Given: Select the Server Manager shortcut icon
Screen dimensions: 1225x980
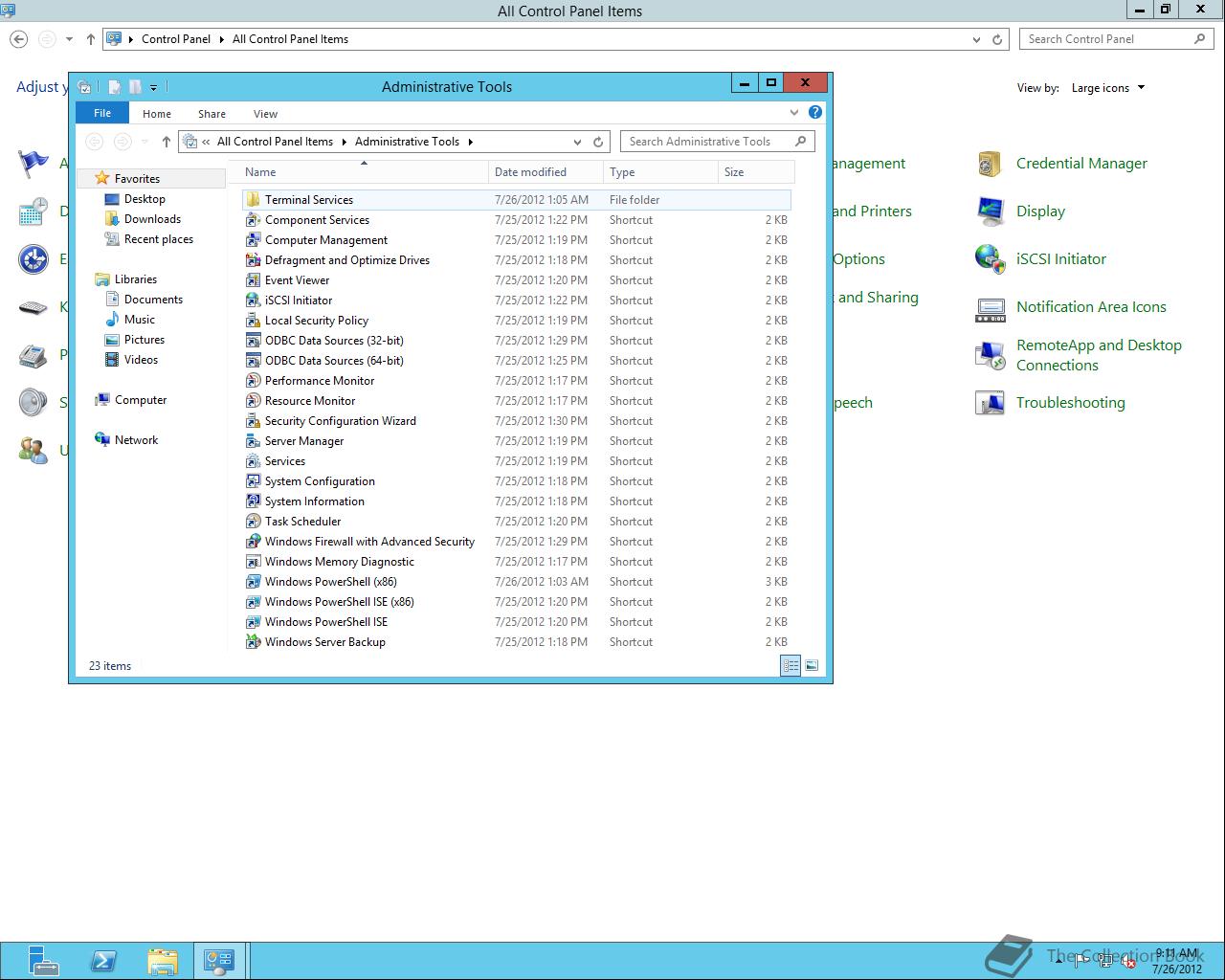Looking at the screenshot, I should point(253,440).
